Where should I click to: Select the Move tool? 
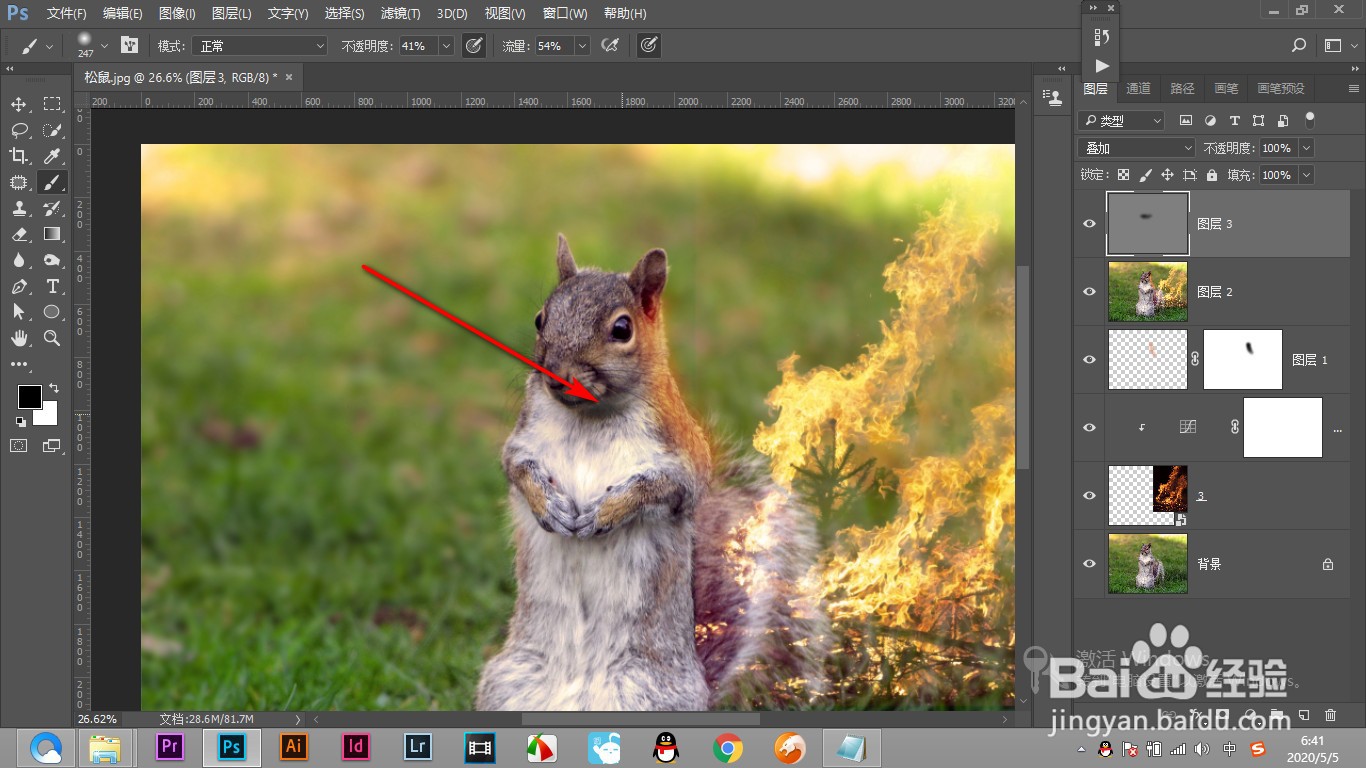(x=19, y=104)
